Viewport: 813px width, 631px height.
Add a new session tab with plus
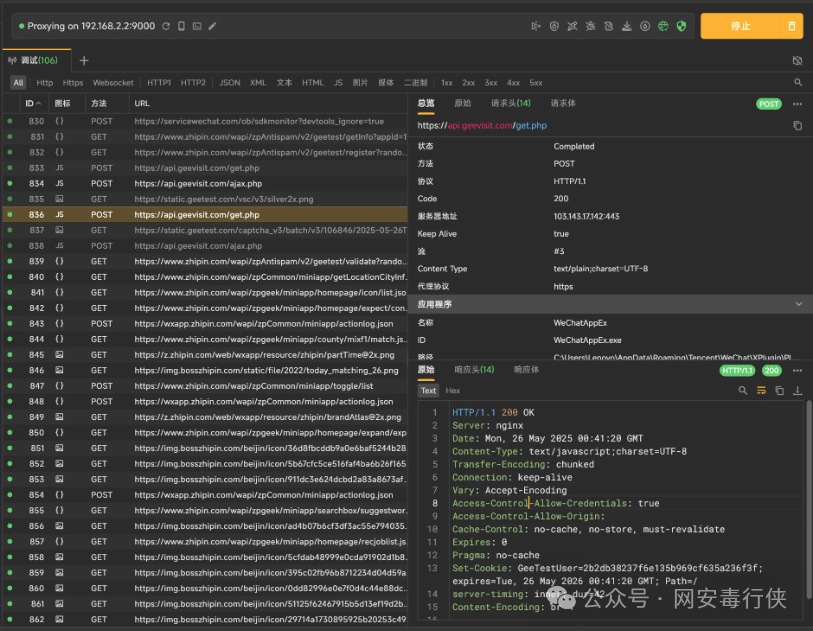[x=84, y=61]
